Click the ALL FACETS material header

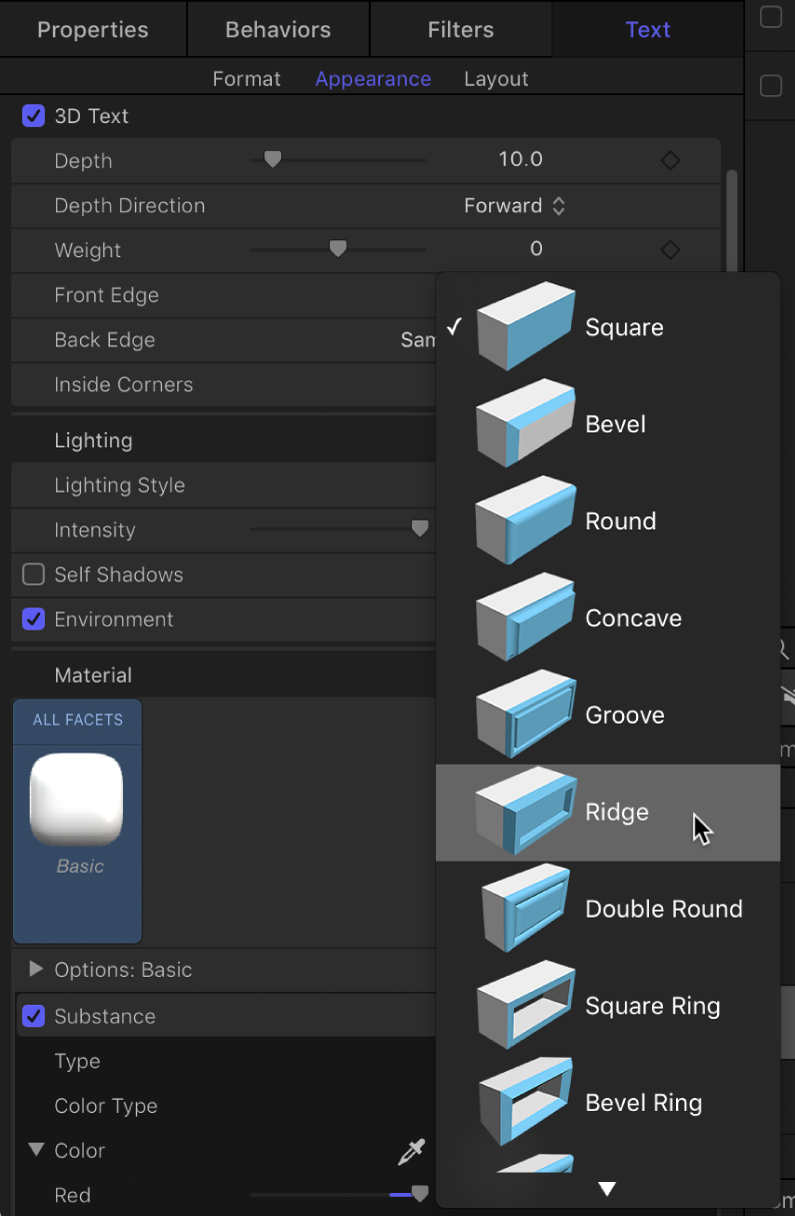click(78, 720)
